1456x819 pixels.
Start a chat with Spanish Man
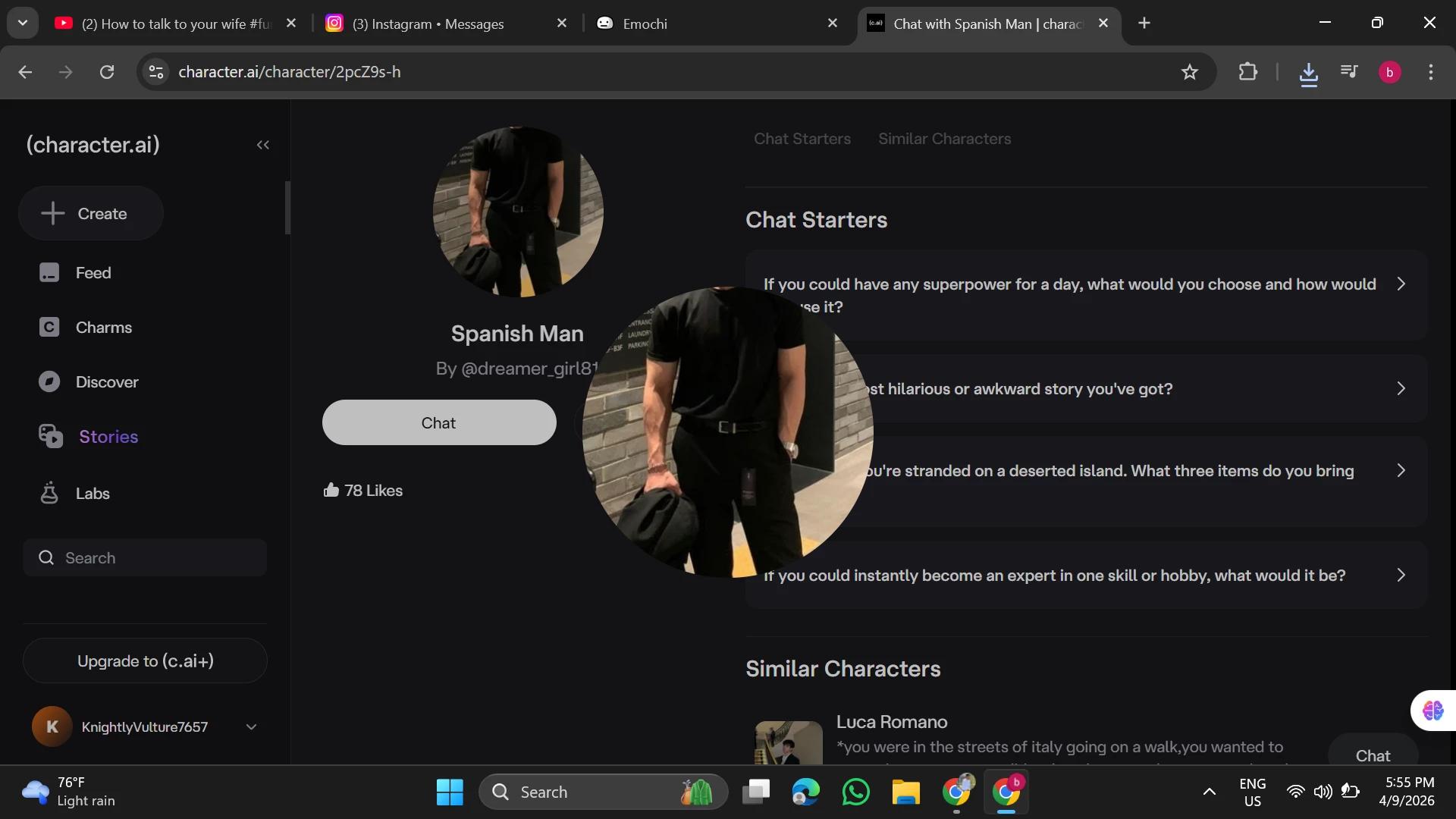coord(439,423)
